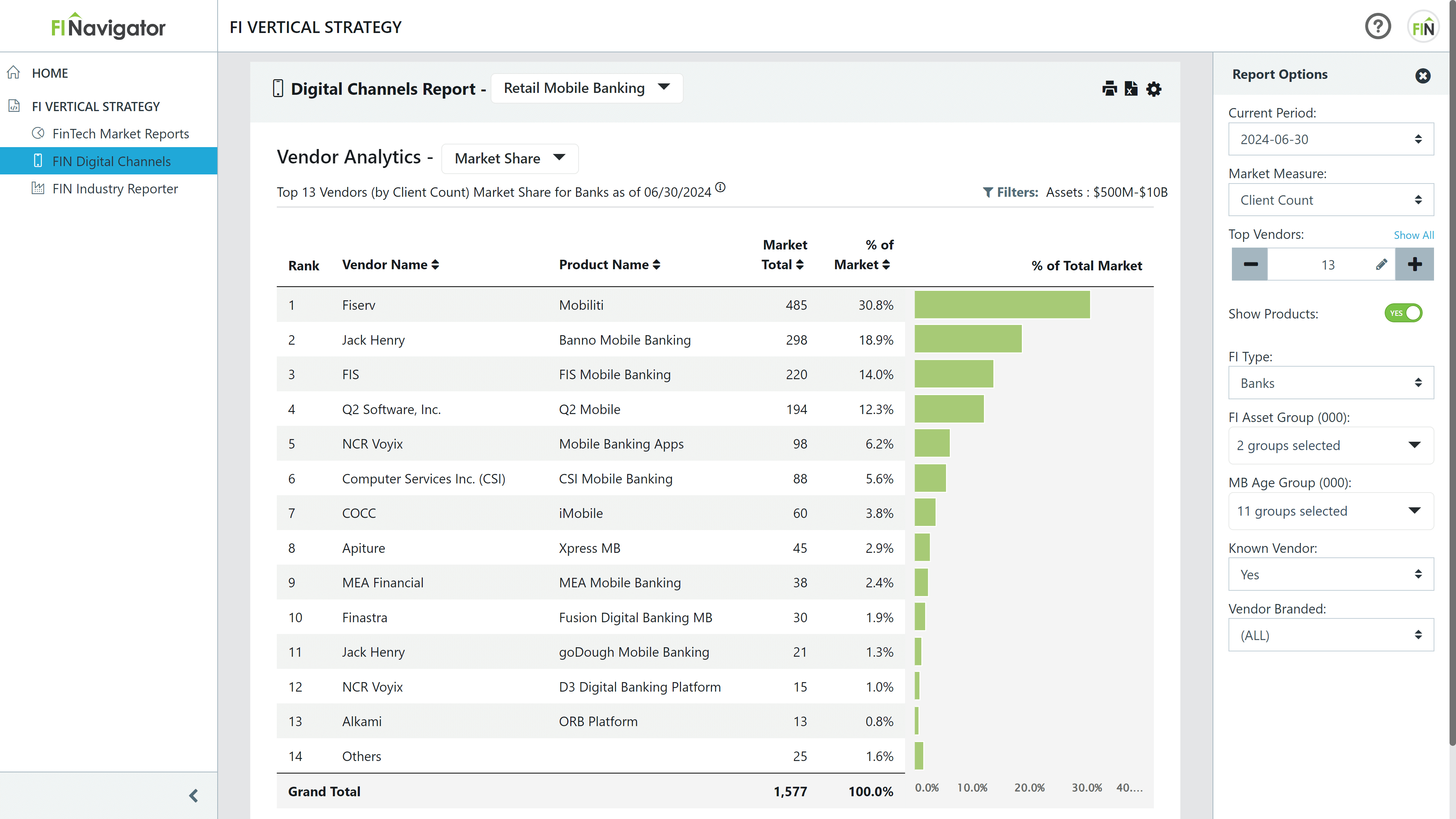
Task: Export report to Excel file
Action: tap(1131, 89)
